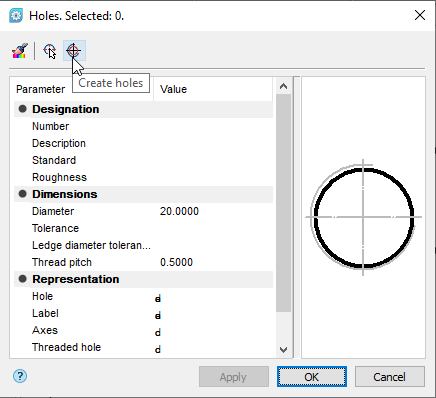Collapse the Designation group

(22, 109)
